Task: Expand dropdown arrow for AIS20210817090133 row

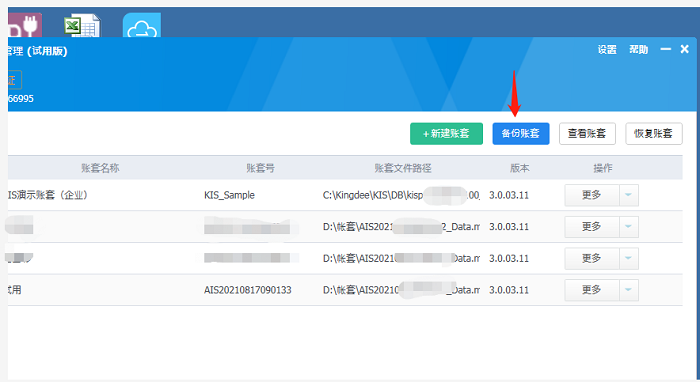Action: [x=629, y=290]
